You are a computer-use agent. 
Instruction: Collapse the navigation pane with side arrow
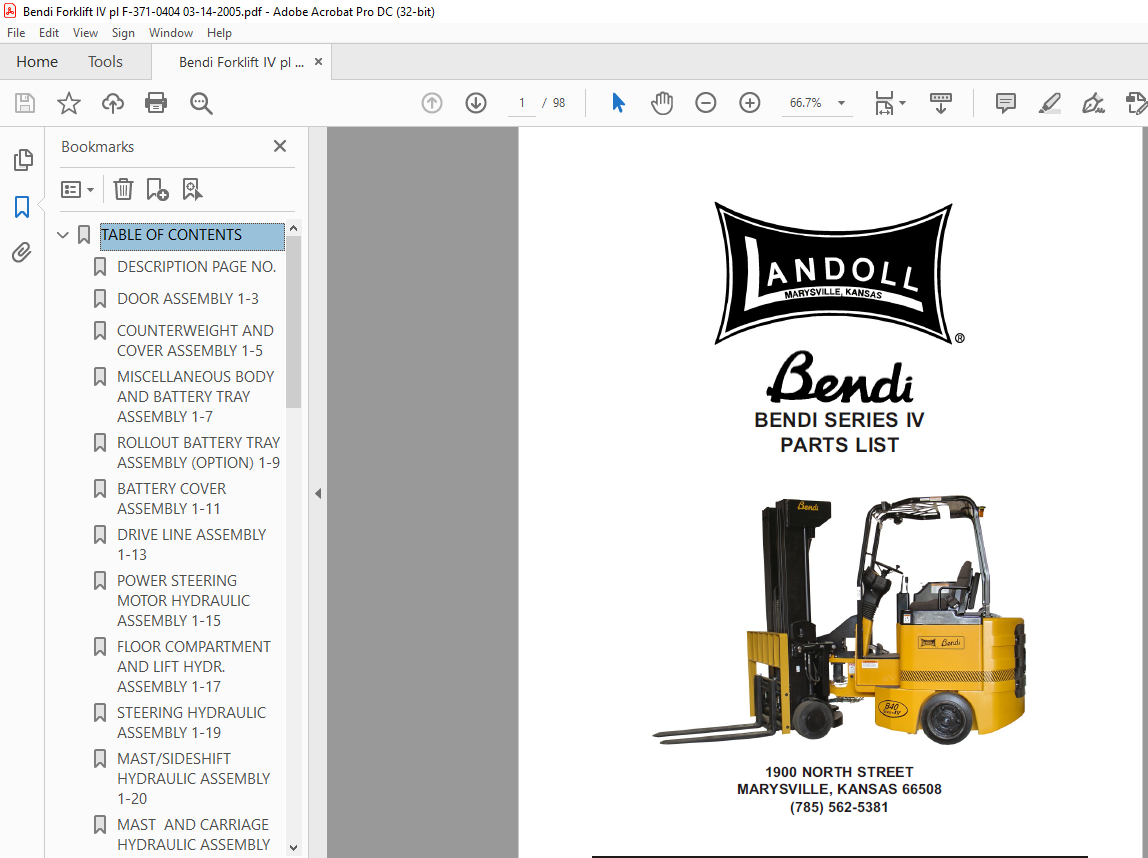(x=318, y=493)
